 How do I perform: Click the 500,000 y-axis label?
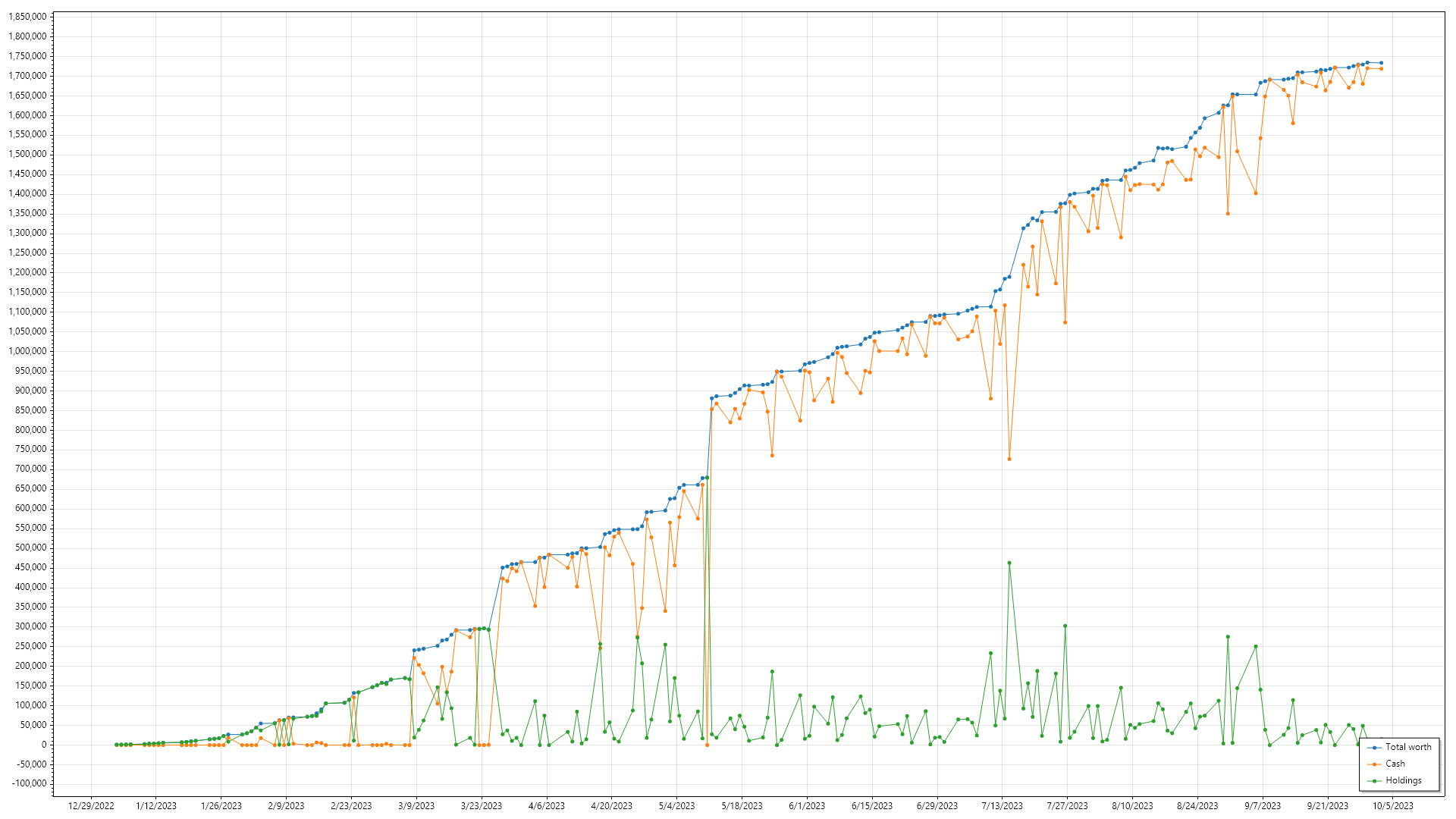pos(30,548)
